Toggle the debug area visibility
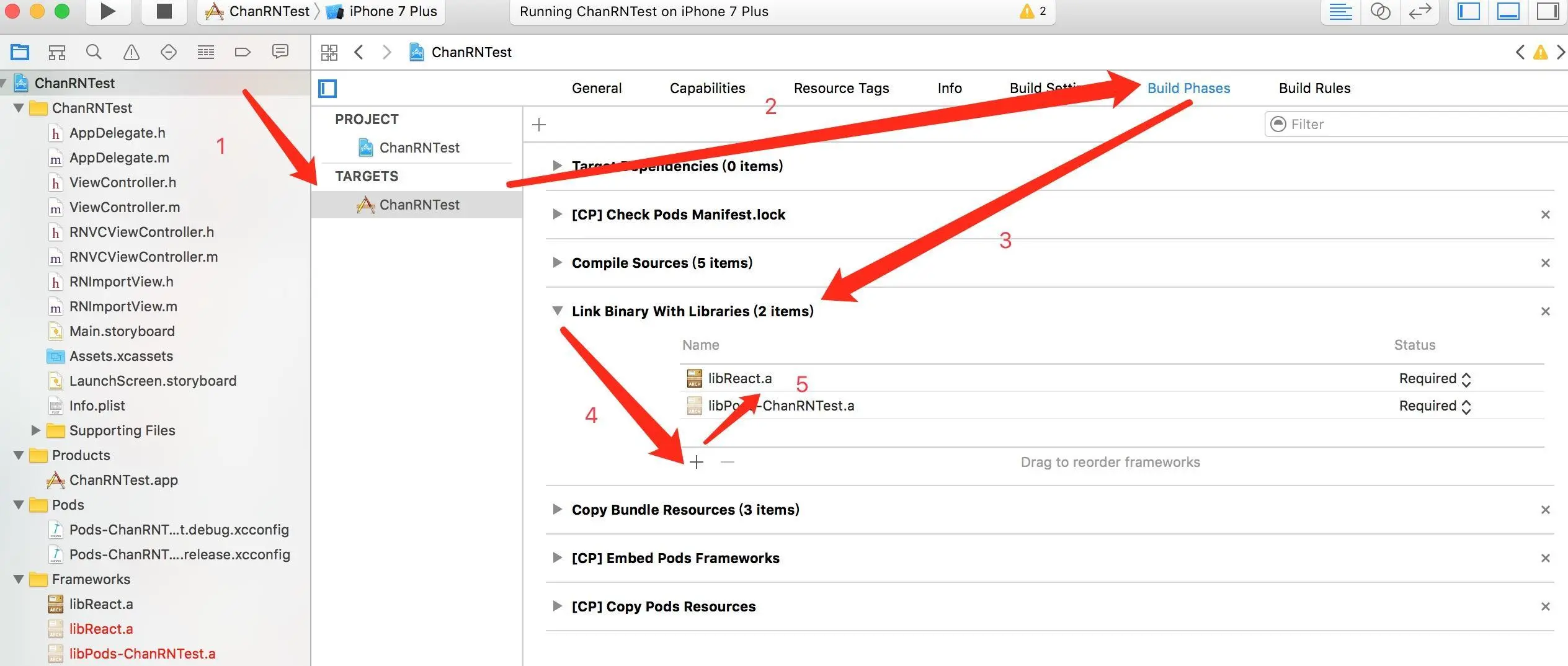1568x666 pixels. click(1508, 12)
